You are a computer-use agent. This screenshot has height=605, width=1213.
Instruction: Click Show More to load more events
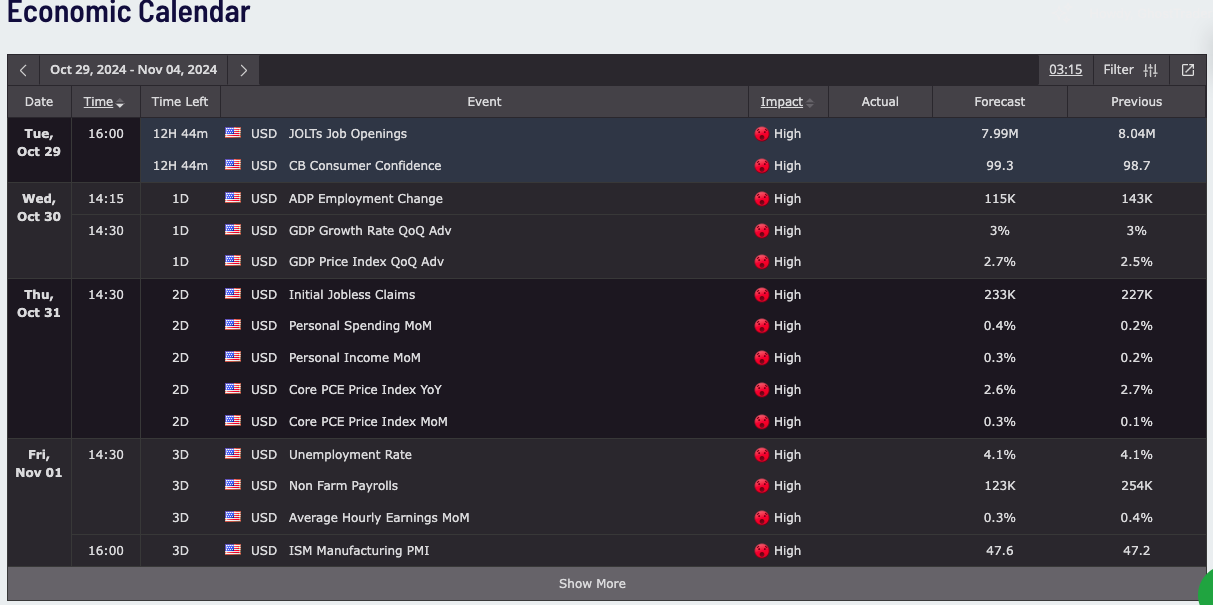click(x=592, y=584)
